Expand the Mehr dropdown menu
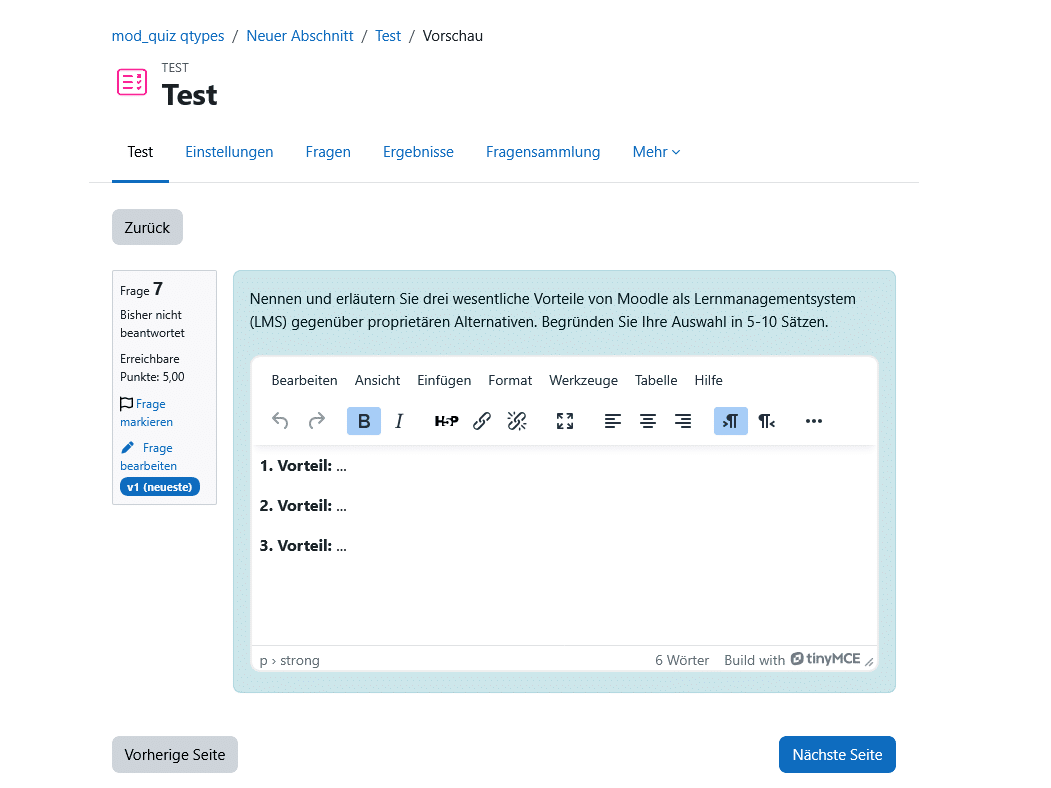Image resolution: width=1051 pixels, height=788 pixels. 656,152
